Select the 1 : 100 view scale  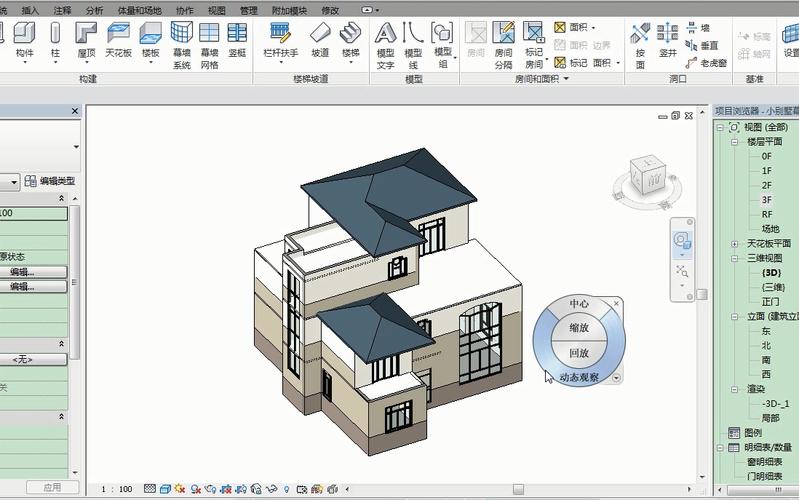(117, 489)
